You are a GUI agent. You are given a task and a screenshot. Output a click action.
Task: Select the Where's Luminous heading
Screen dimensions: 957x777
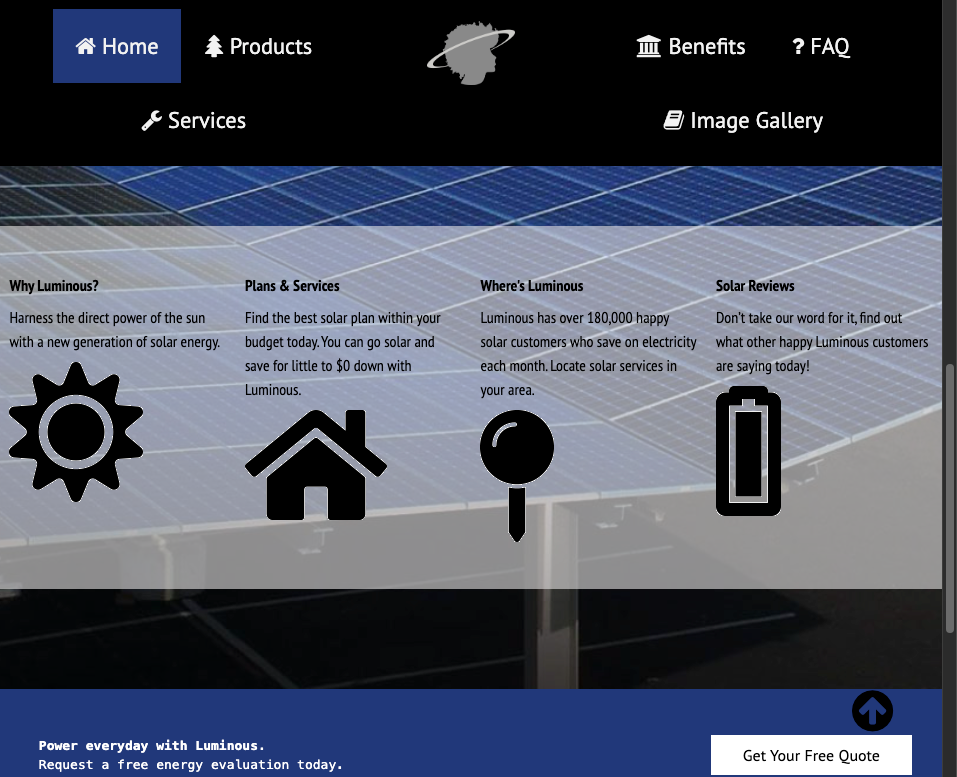pyautogui.click(x=532, y=286)
